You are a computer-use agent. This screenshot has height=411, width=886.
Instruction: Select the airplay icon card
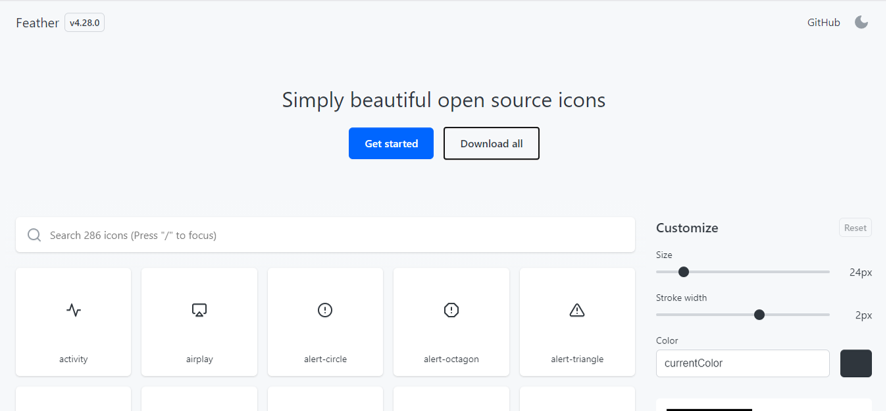pos(199,322)
